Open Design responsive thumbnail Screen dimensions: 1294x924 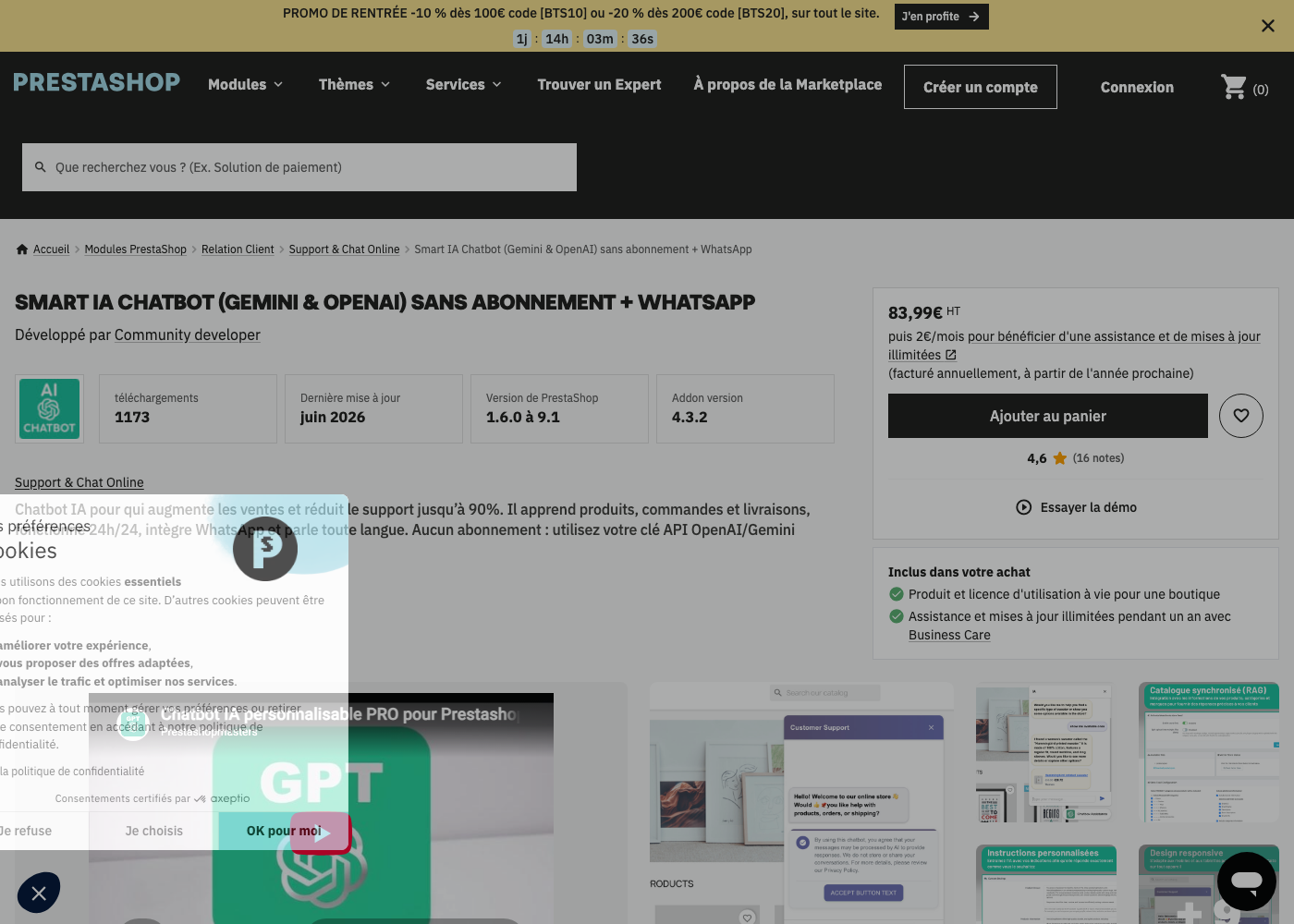[x=1209, y=884]
